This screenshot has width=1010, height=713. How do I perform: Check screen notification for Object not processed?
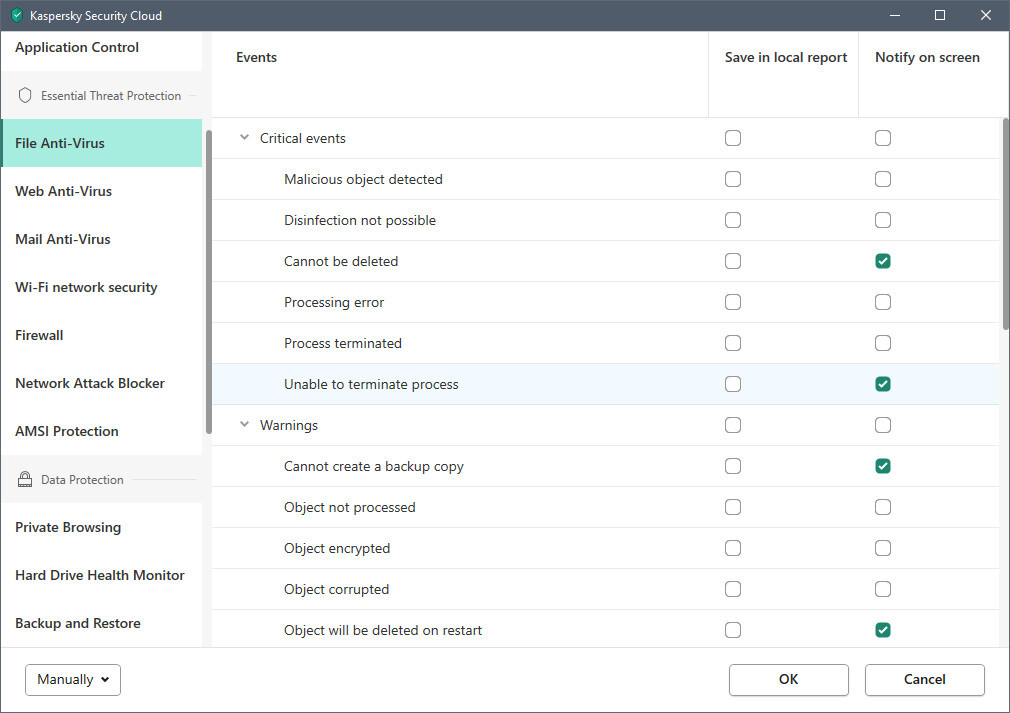pos(883,507)
